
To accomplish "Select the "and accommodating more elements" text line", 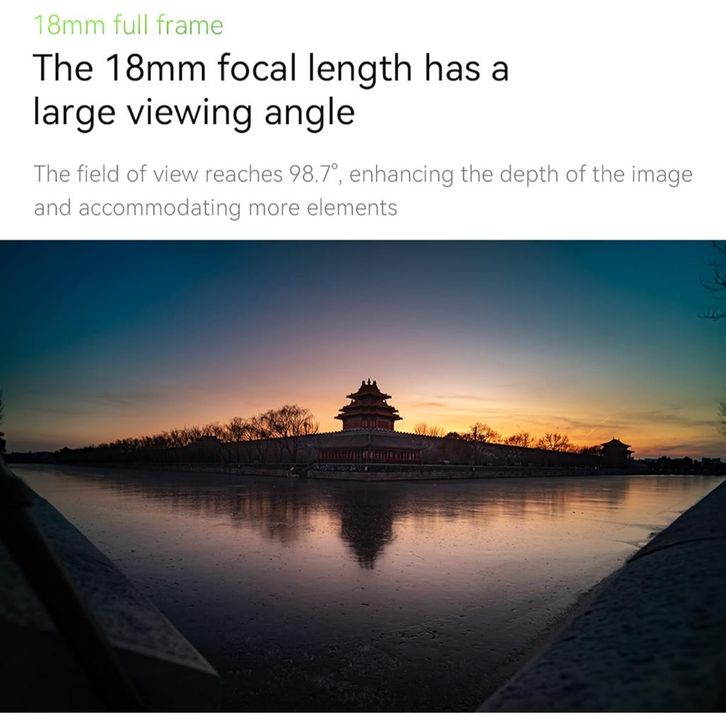I will [215, 208].
